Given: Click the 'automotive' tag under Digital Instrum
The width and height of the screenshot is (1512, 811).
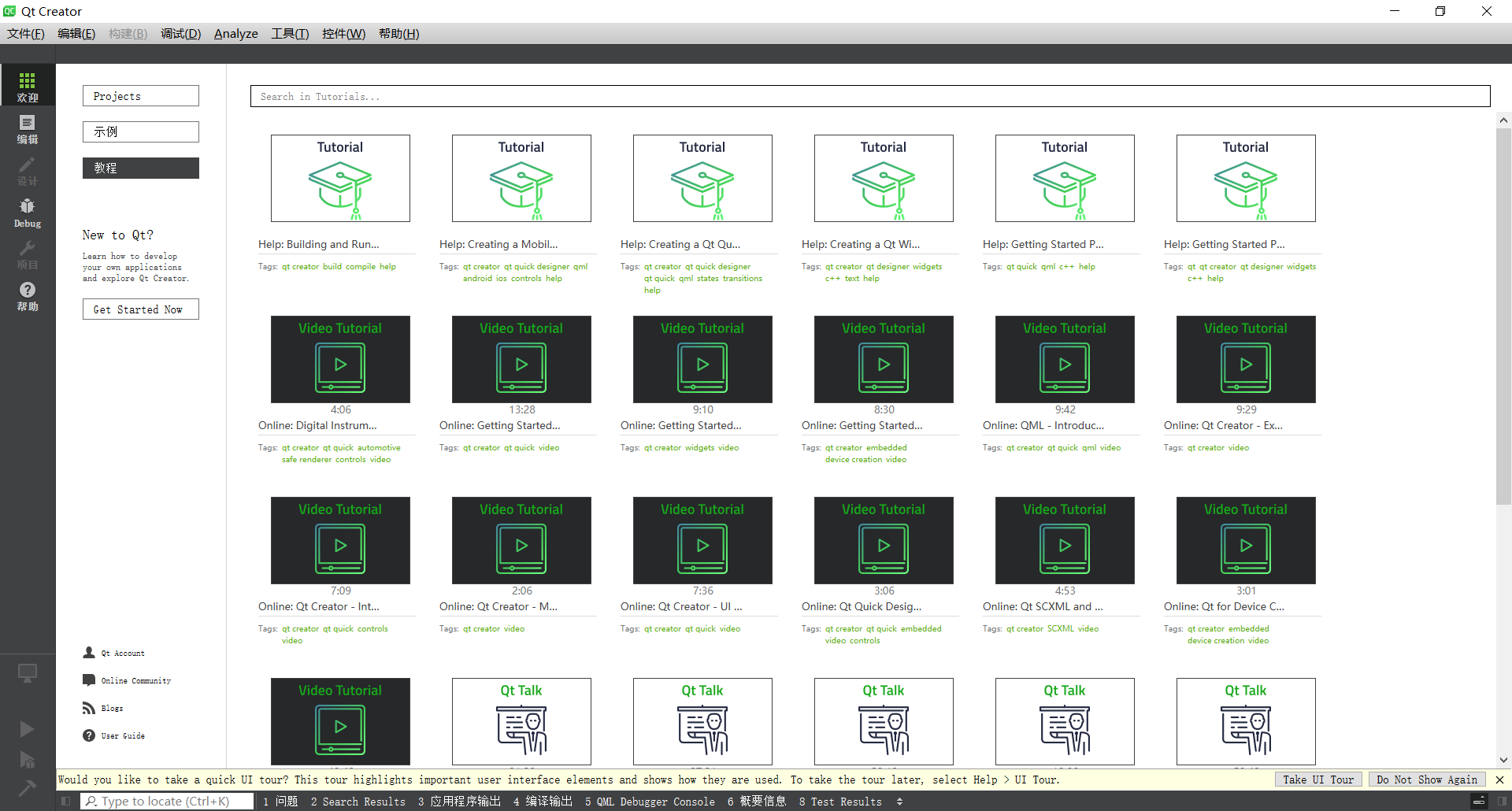Looking at the screenshot, I should [379, 447].
